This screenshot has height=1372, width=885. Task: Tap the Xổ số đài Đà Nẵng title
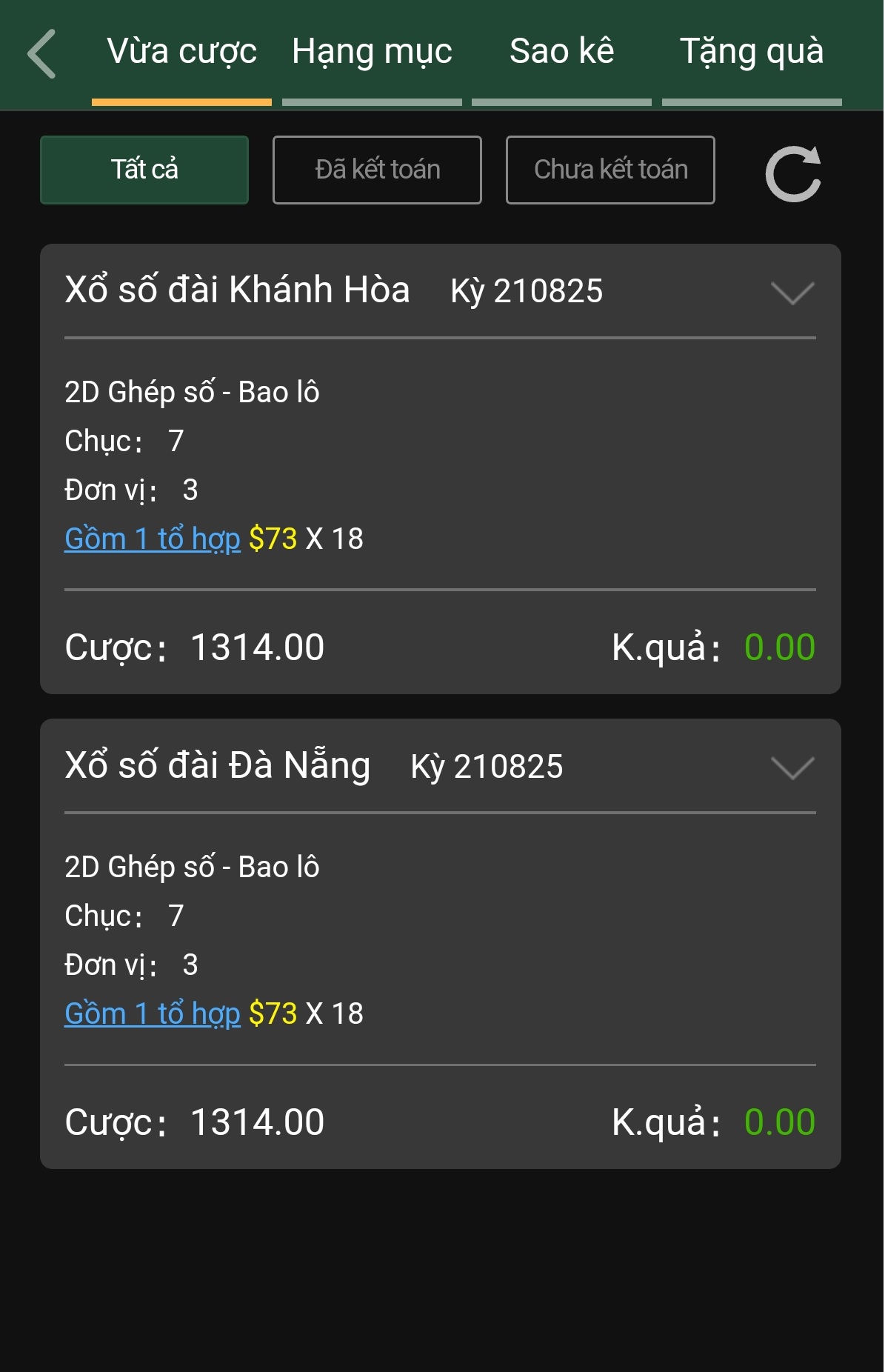(x=217, y=765)
